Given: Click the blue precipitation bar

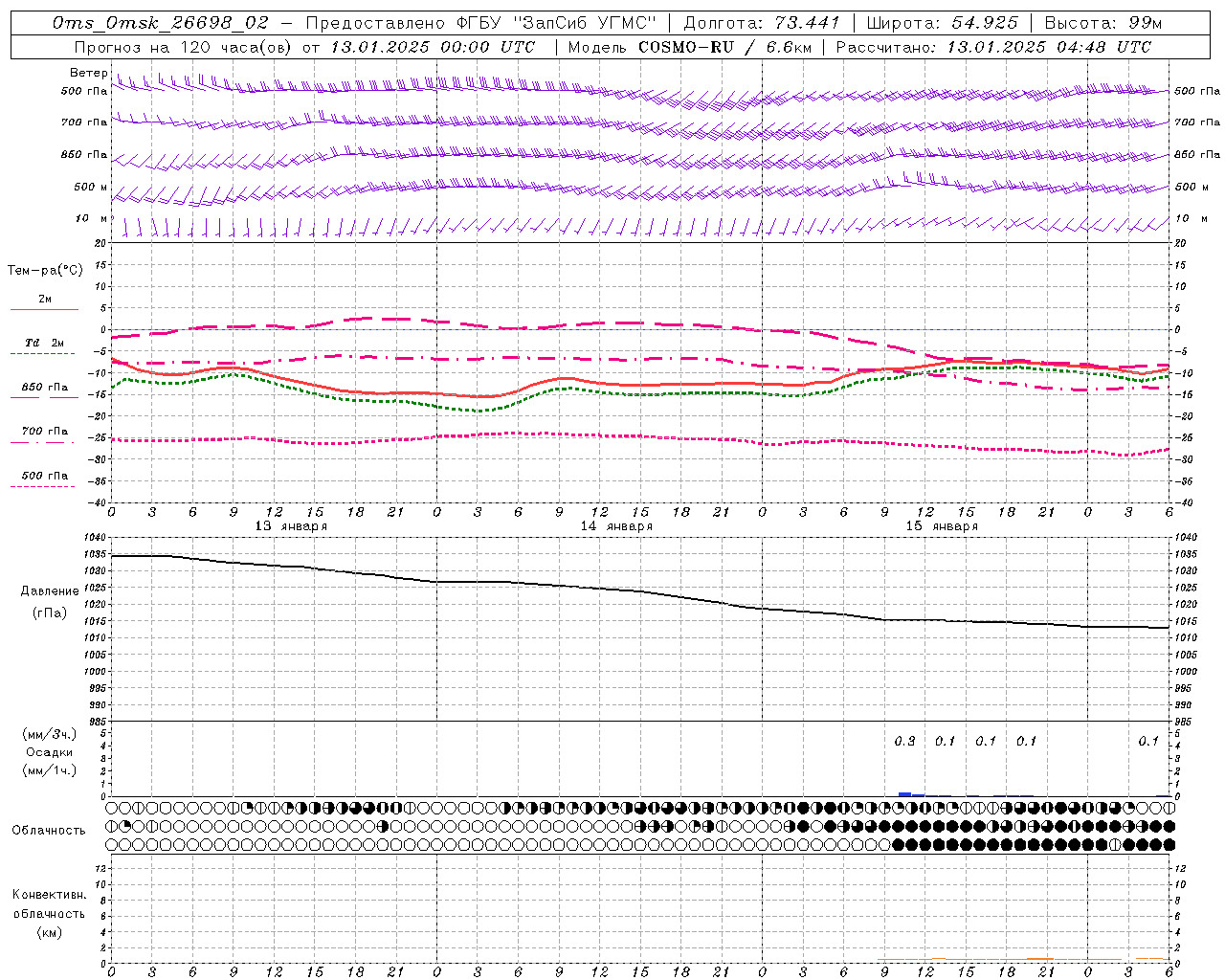Looking at the screenshot, I should [x=905, y=794].
